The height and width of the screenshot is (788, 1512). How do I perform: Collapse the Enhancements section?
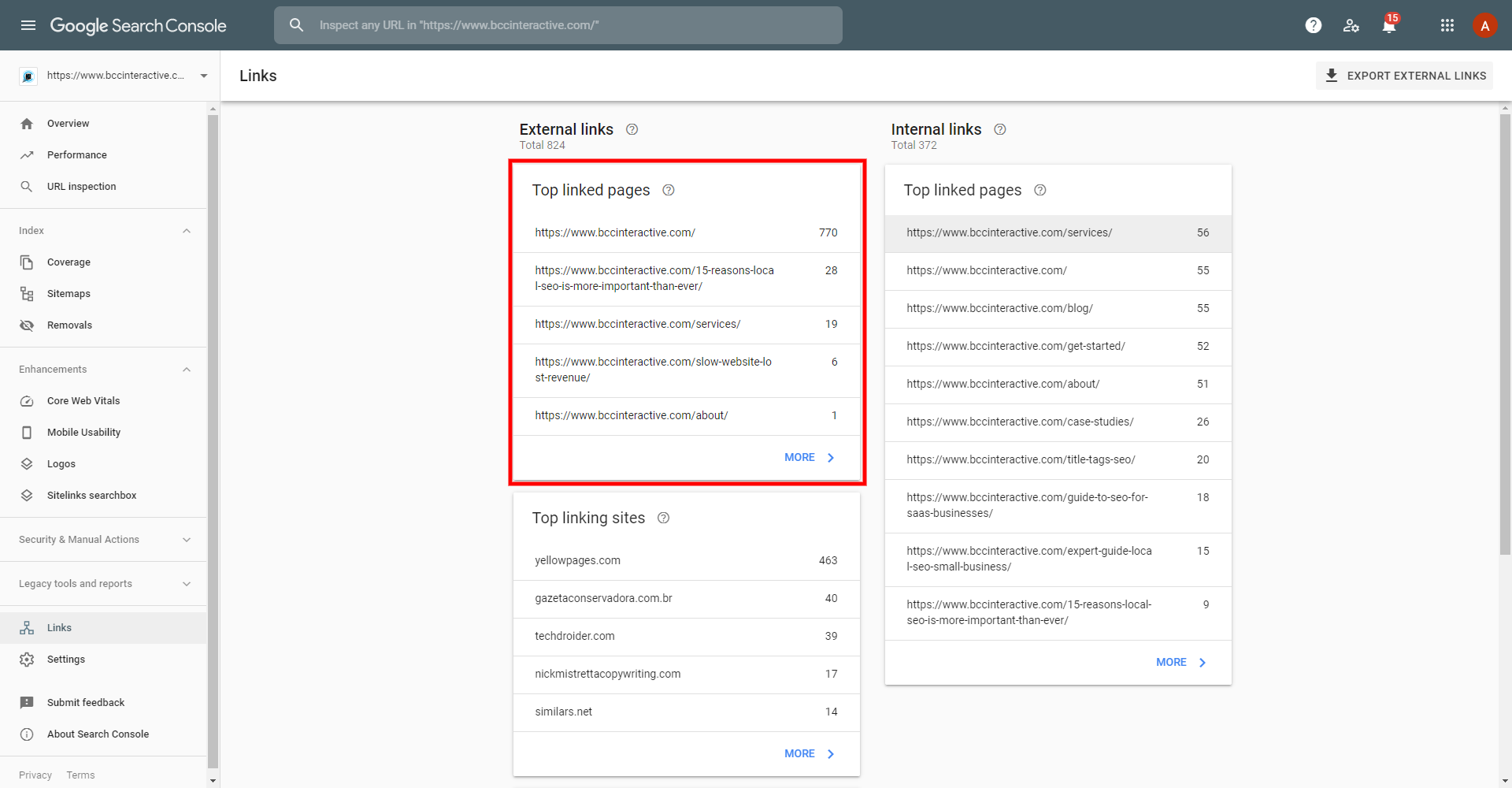pyautogui.click(x=187, y=370)
